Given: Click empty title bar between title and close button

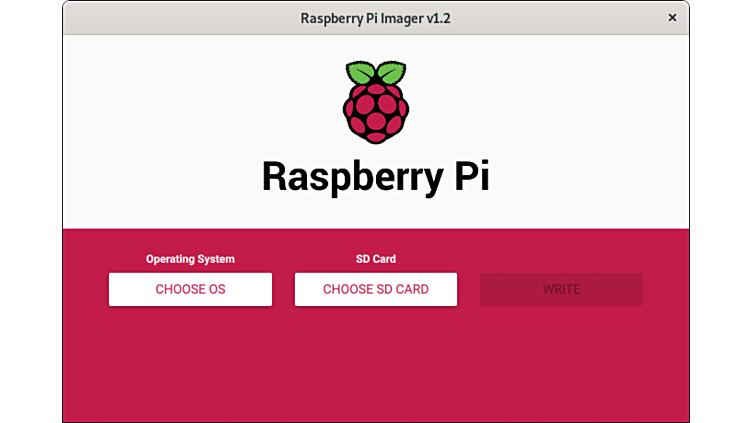Looking at the screenshot, I should coord(560,18).
